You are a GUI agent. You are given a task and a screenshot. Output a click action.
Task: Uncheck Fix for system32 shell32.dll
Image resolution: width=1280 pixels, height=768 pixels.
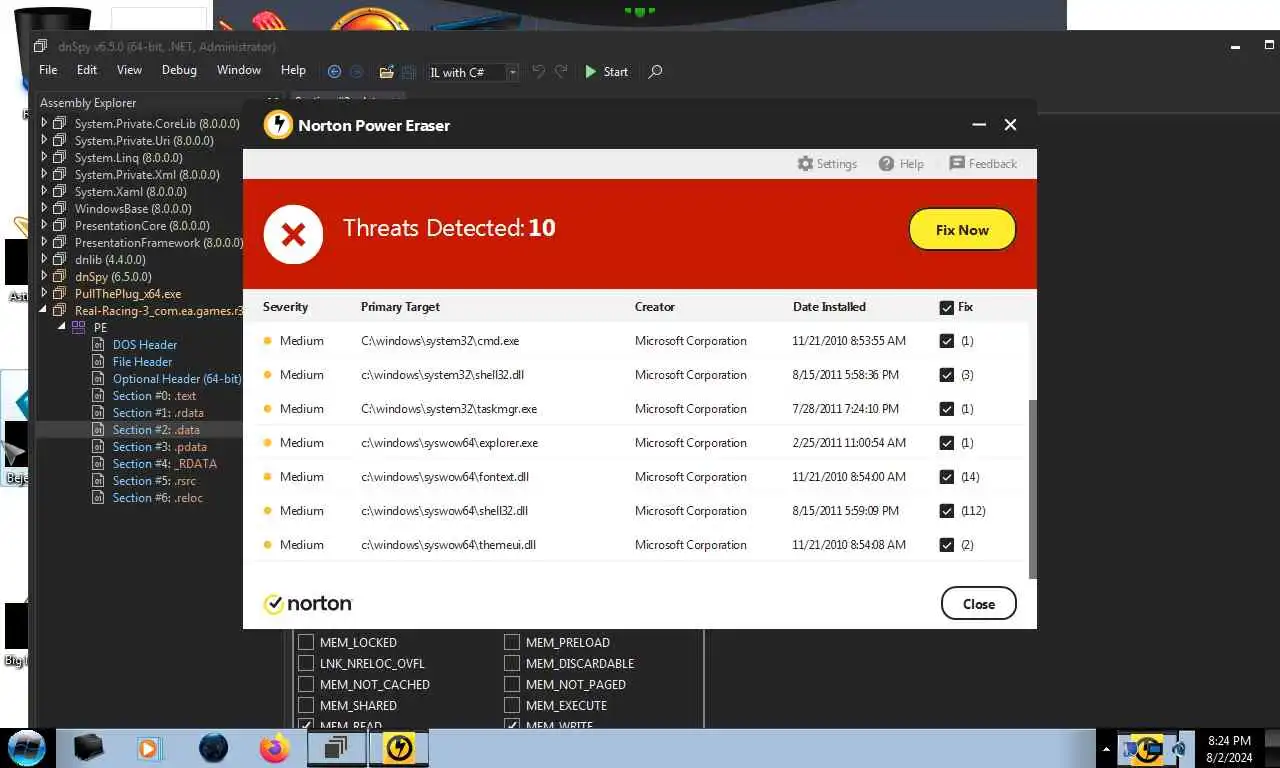[x=947, y=375]
